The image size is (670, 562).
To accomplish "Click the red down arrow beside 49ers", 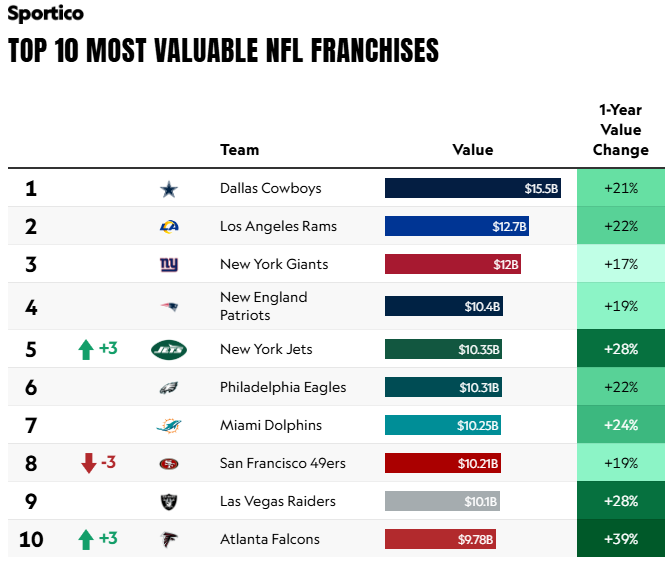I will tap(89, 463).
